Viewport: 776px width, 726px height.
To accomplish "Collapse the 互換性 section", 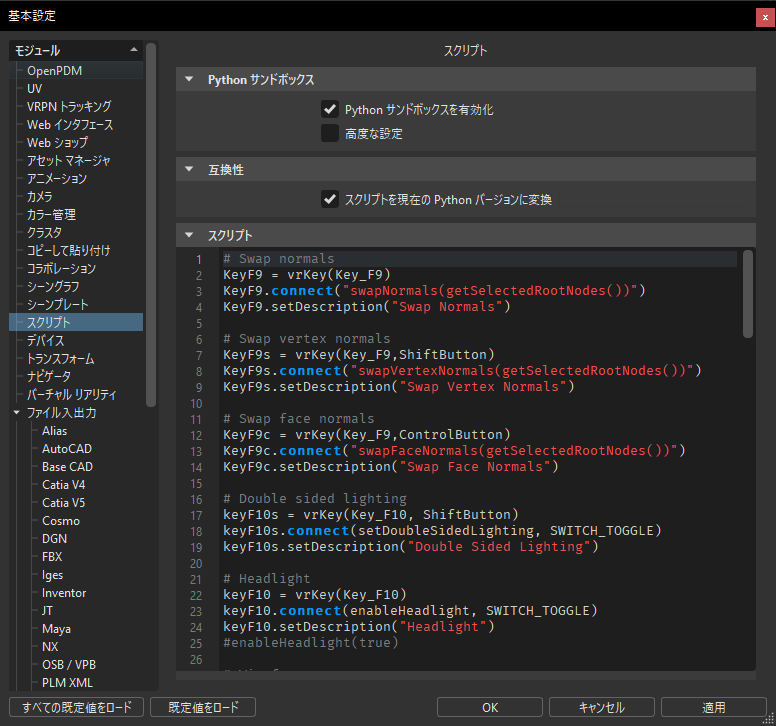I will [189, 169].
